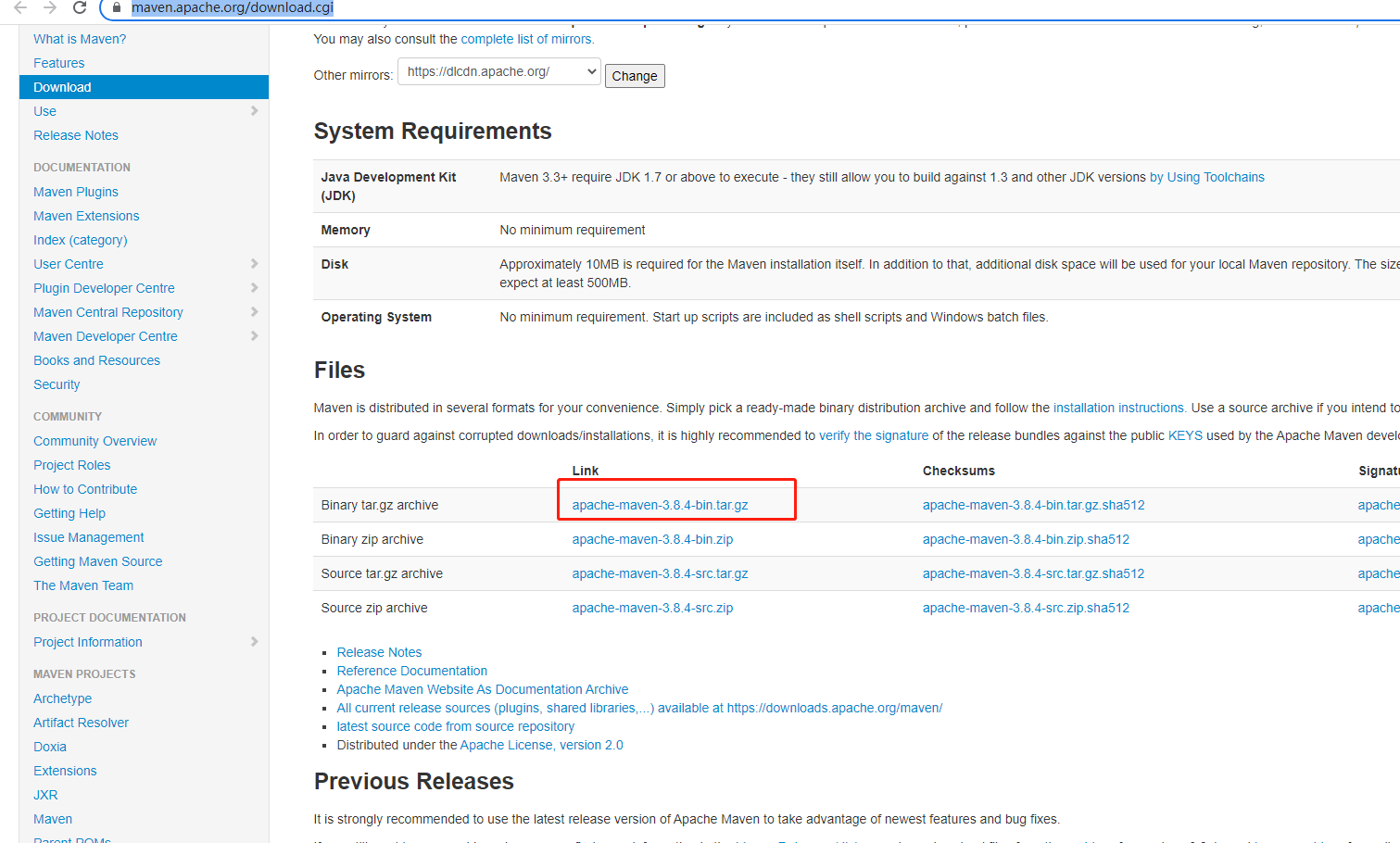The image size is (1400, 843).
Task: Open apache-maven-3.8.4-bin.tar.gz.sha512 checksum
Action: (1034, 505)
